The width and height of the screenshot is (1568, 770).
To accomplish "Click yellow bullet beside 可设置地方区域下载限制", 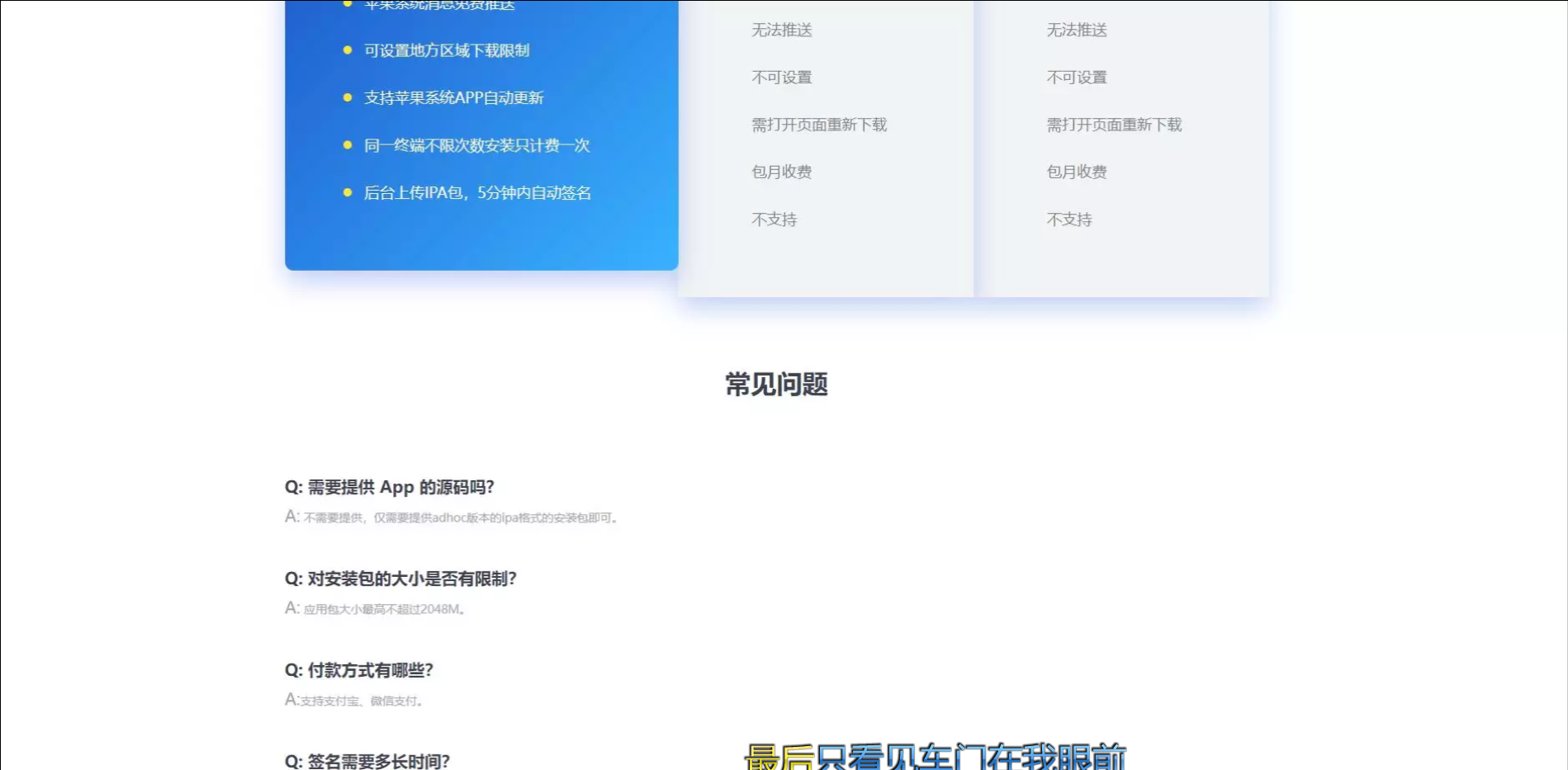I will (348, 50).
